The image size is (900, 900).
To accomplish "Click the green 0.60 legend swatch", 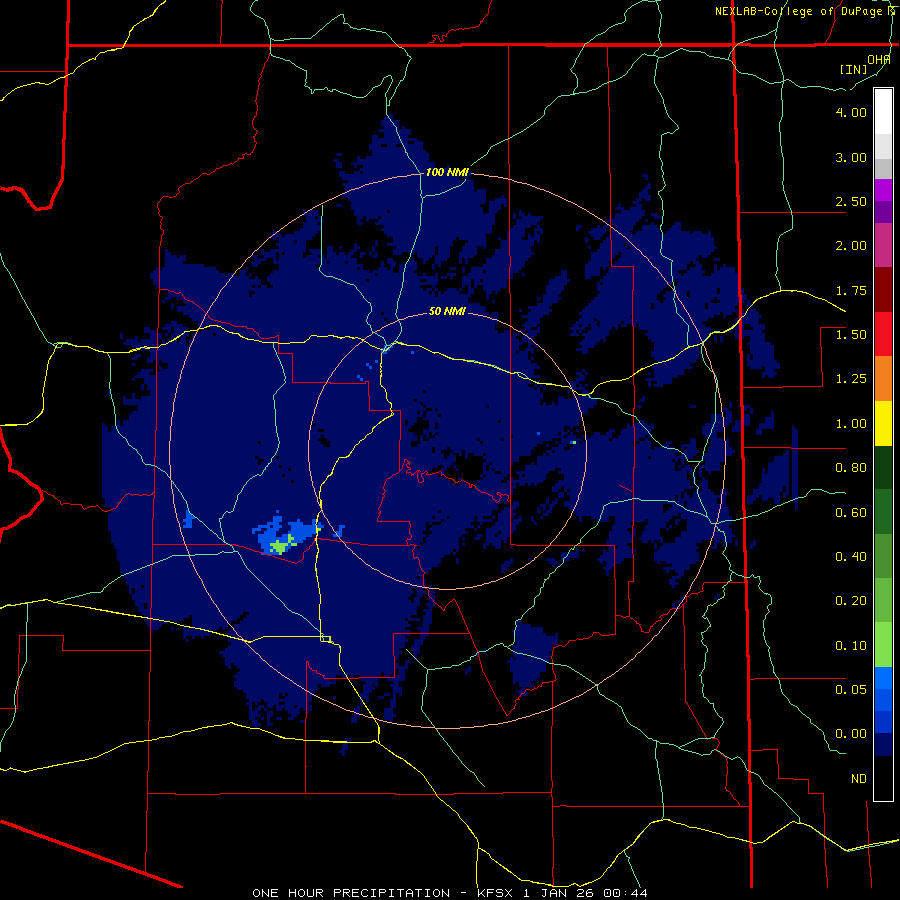I will (x=883, y=511).
